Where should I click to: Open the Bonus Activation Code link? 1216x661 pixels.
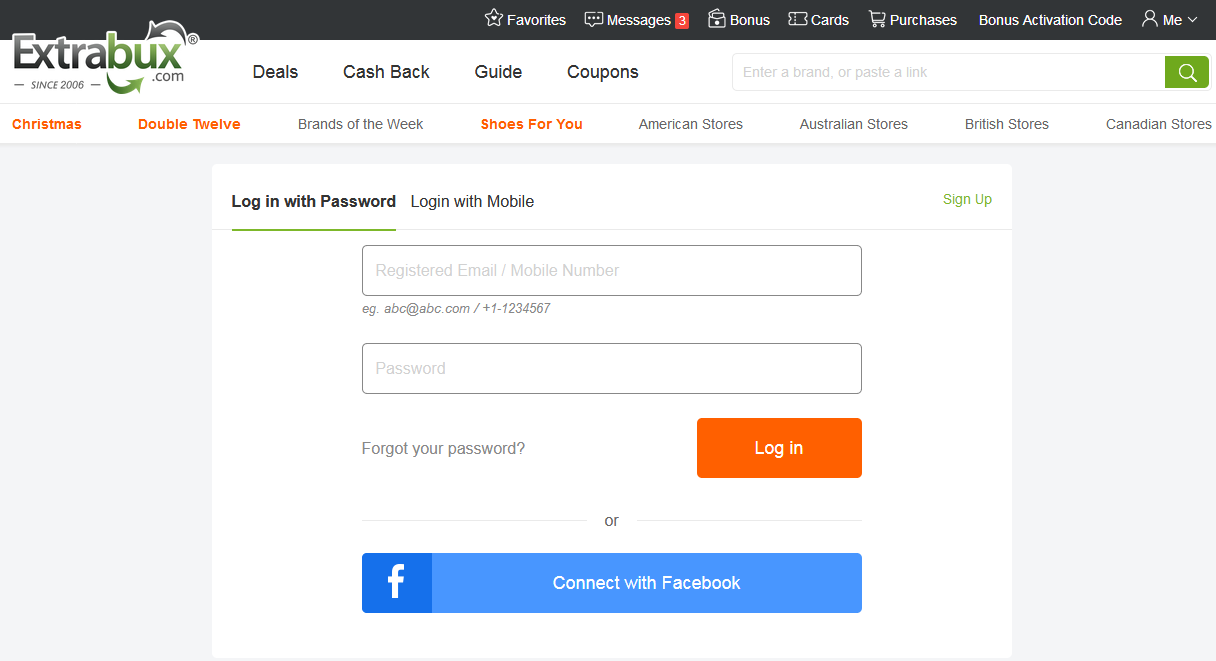1050,20
